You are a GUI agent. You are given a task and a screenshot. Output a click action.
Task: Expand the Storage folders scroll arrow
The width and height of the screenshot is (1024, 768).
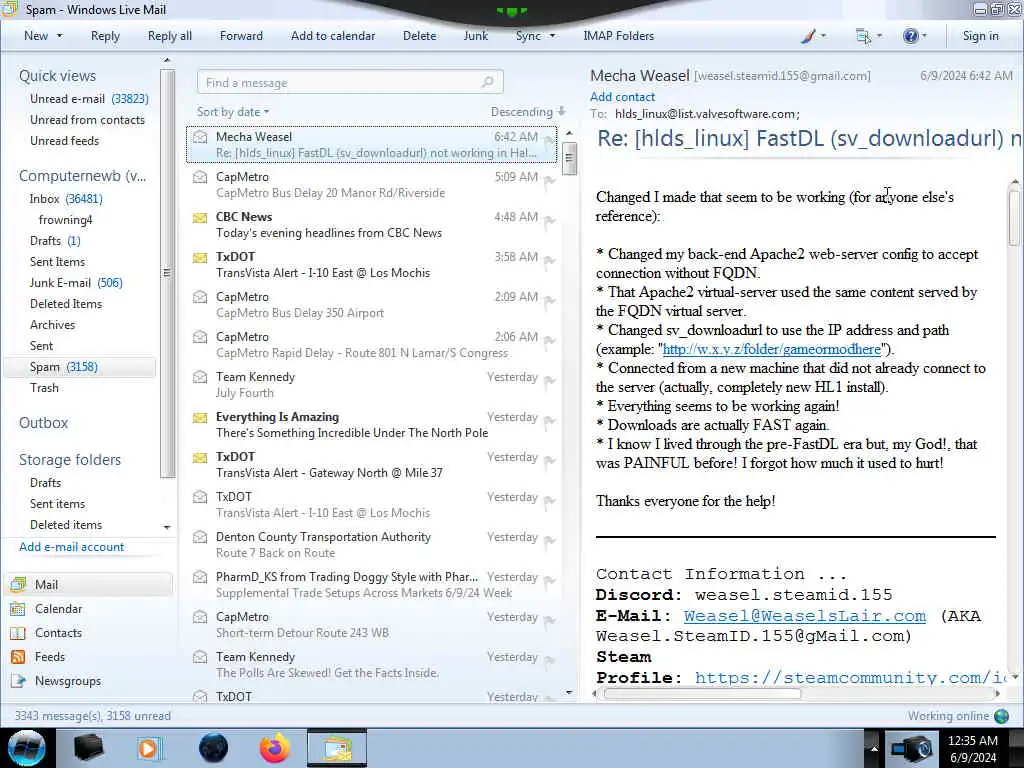[x=167, y=527]
